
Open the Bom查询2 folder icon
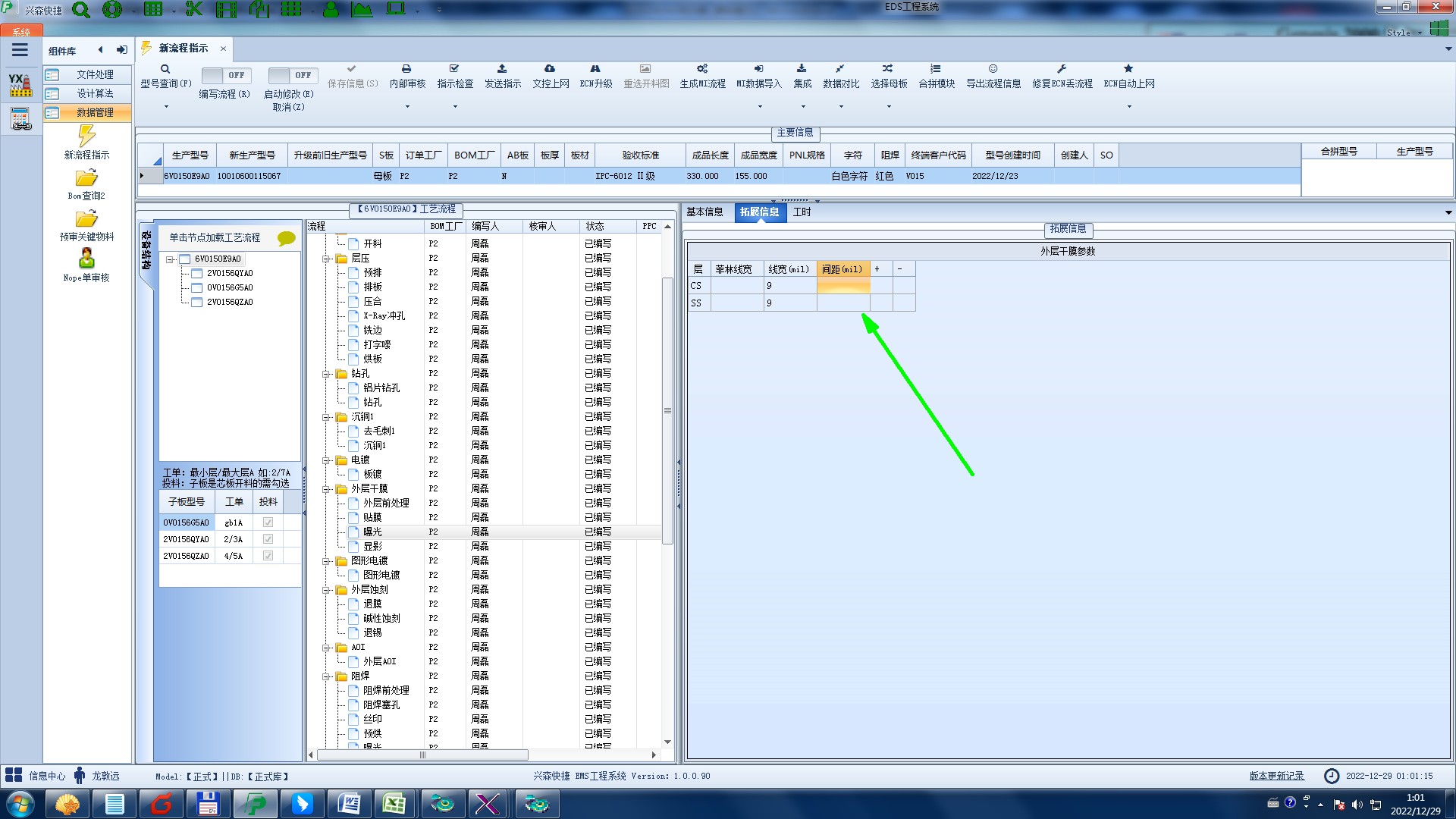86,178
